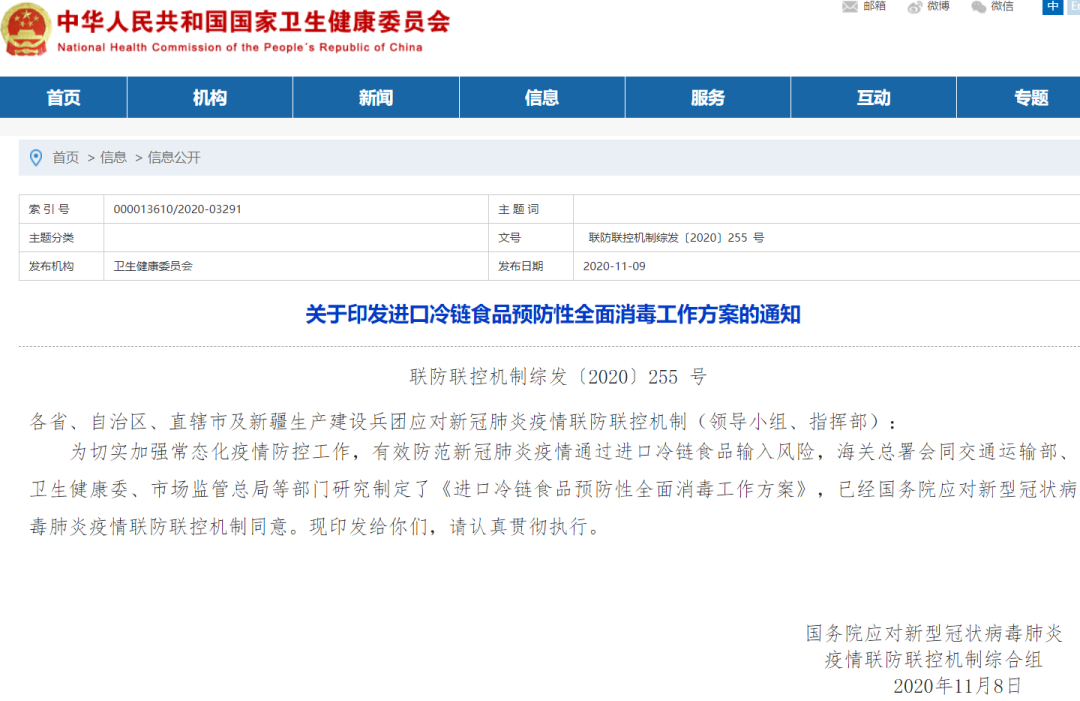This screenshot has height=701, width=1080.
Task: Click the 信息公开 breadcrumb link
Action: [174, 157]
